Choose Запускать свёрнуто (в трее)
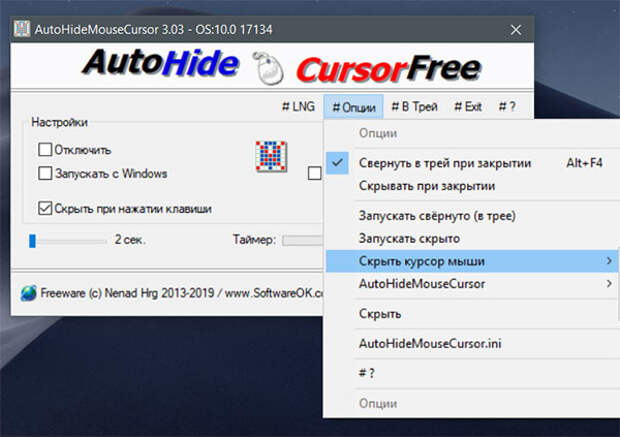620x437 pixels. click(x=472, y=216)
